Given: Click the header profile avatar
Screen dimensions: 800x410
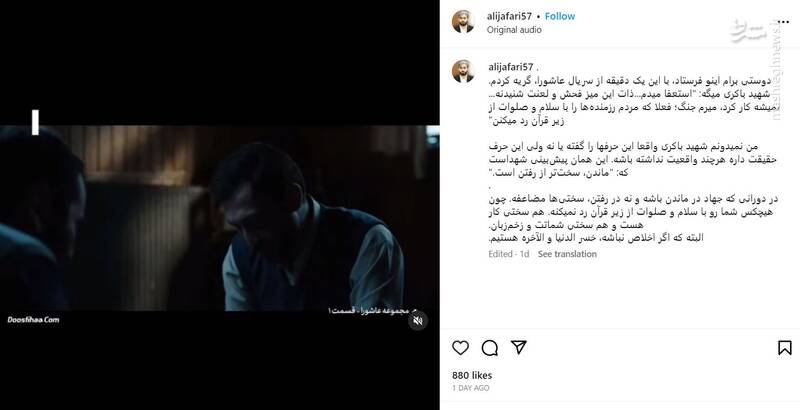Looking at the screenshot, I should [463, 22].
